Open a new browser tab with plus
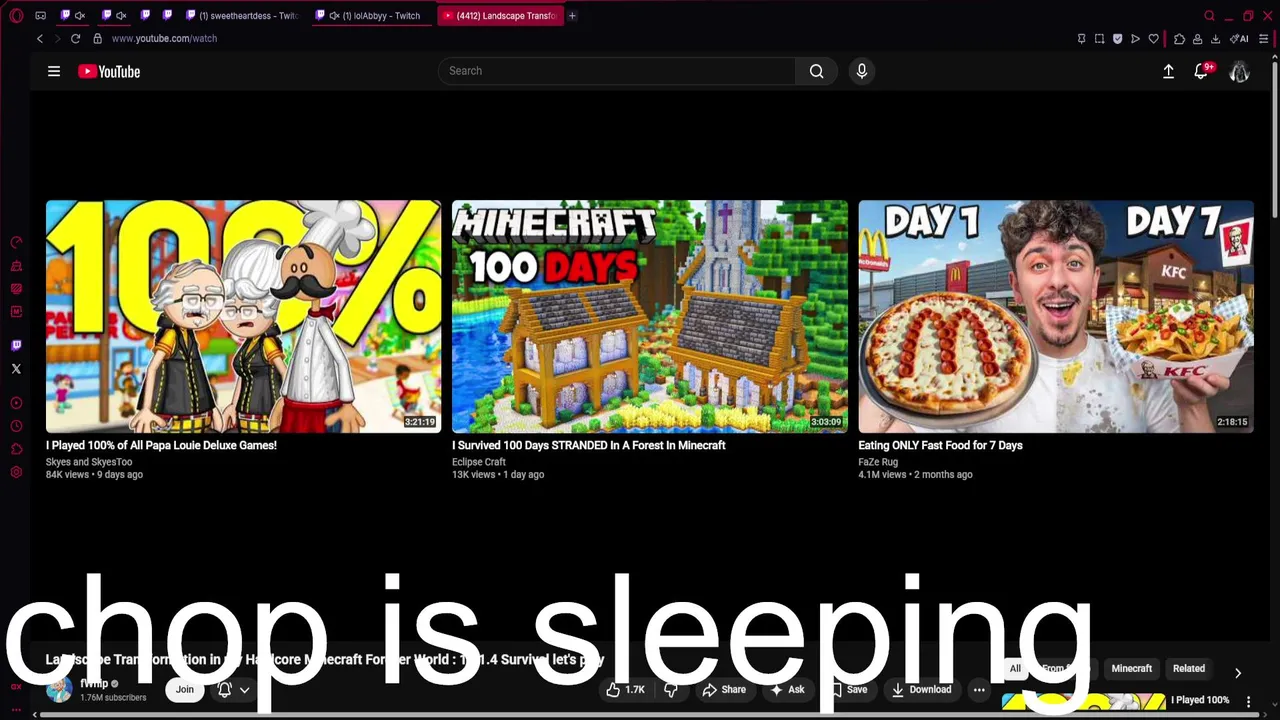This screenshot has height=720, width=1280. (572, 15)
